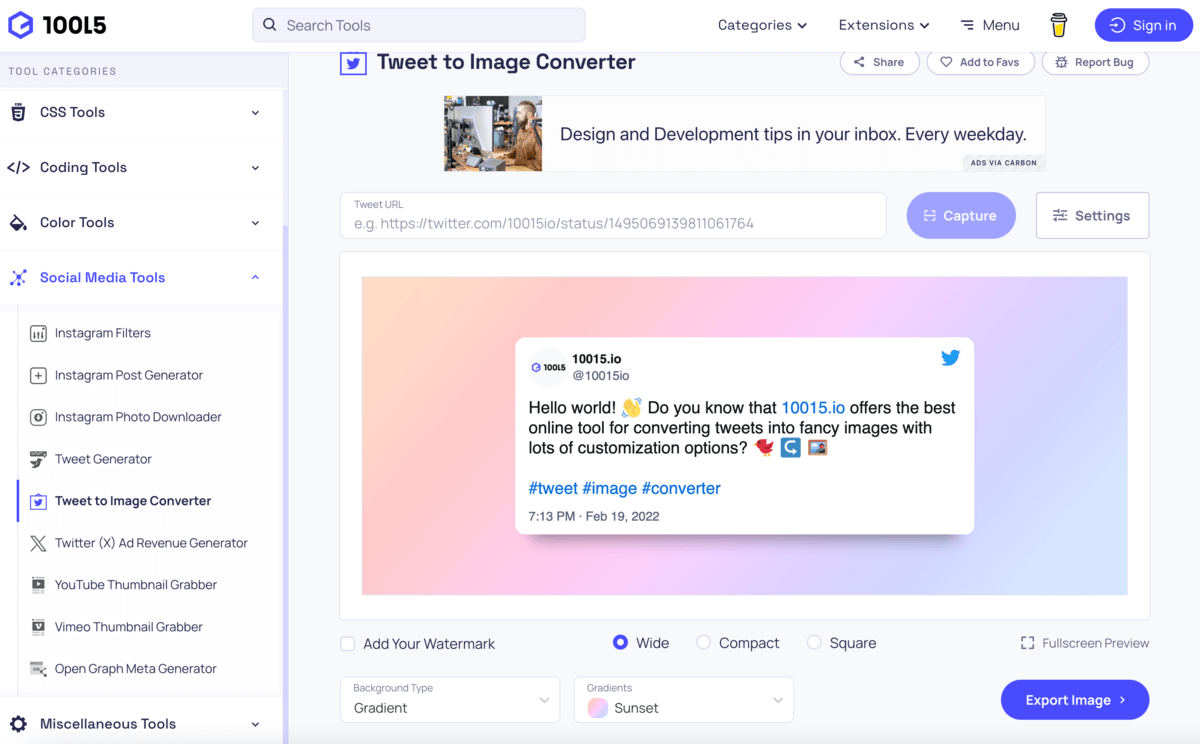Click the Twitter (X) Ad Revenue icon

point(38,543)
